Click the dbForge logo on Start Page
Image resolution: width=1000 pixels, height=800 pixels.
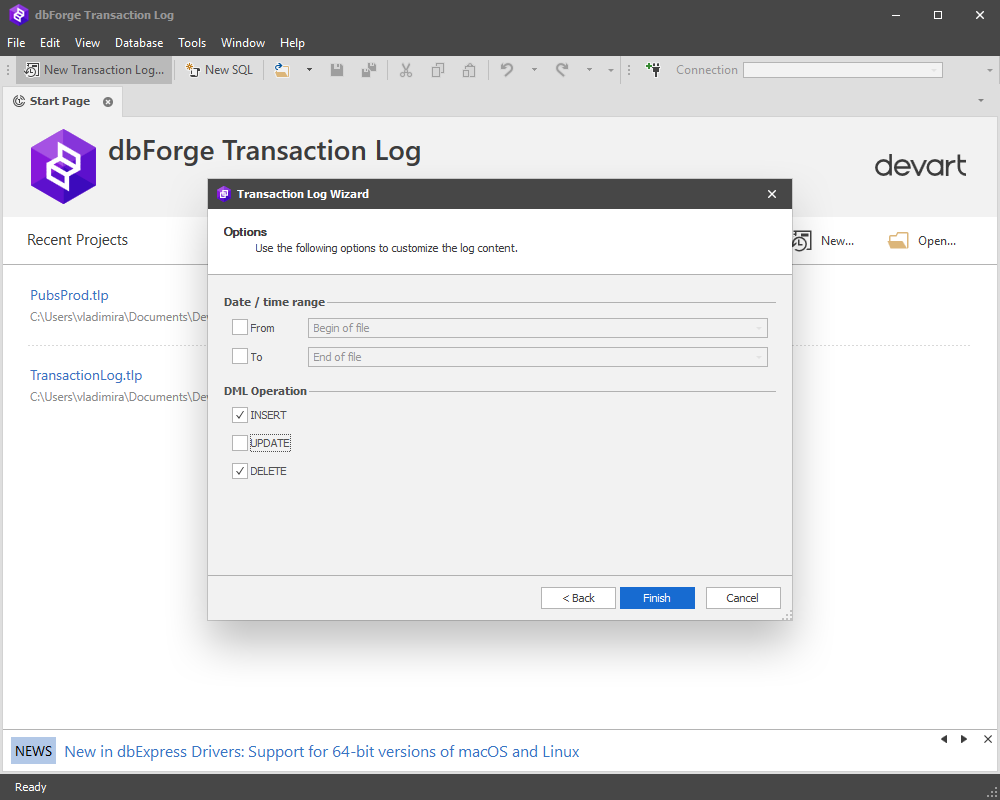click(x=63, y=167)
